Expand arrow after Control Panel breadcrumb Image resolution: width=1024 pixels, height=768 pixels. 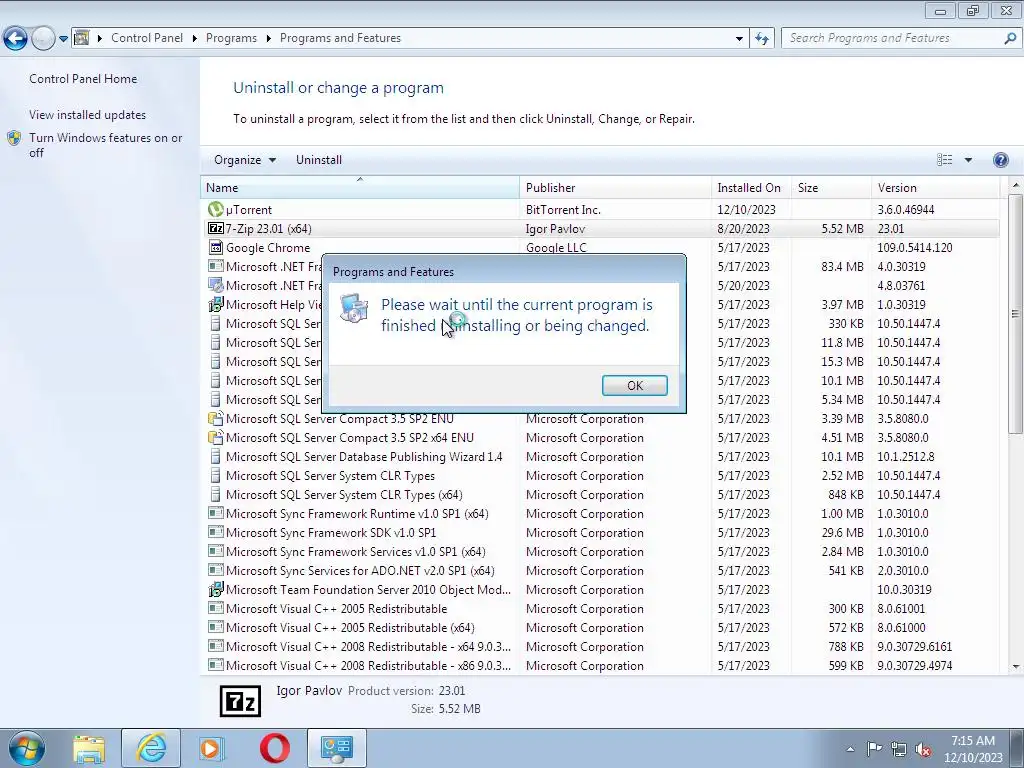tap(195, 39)
